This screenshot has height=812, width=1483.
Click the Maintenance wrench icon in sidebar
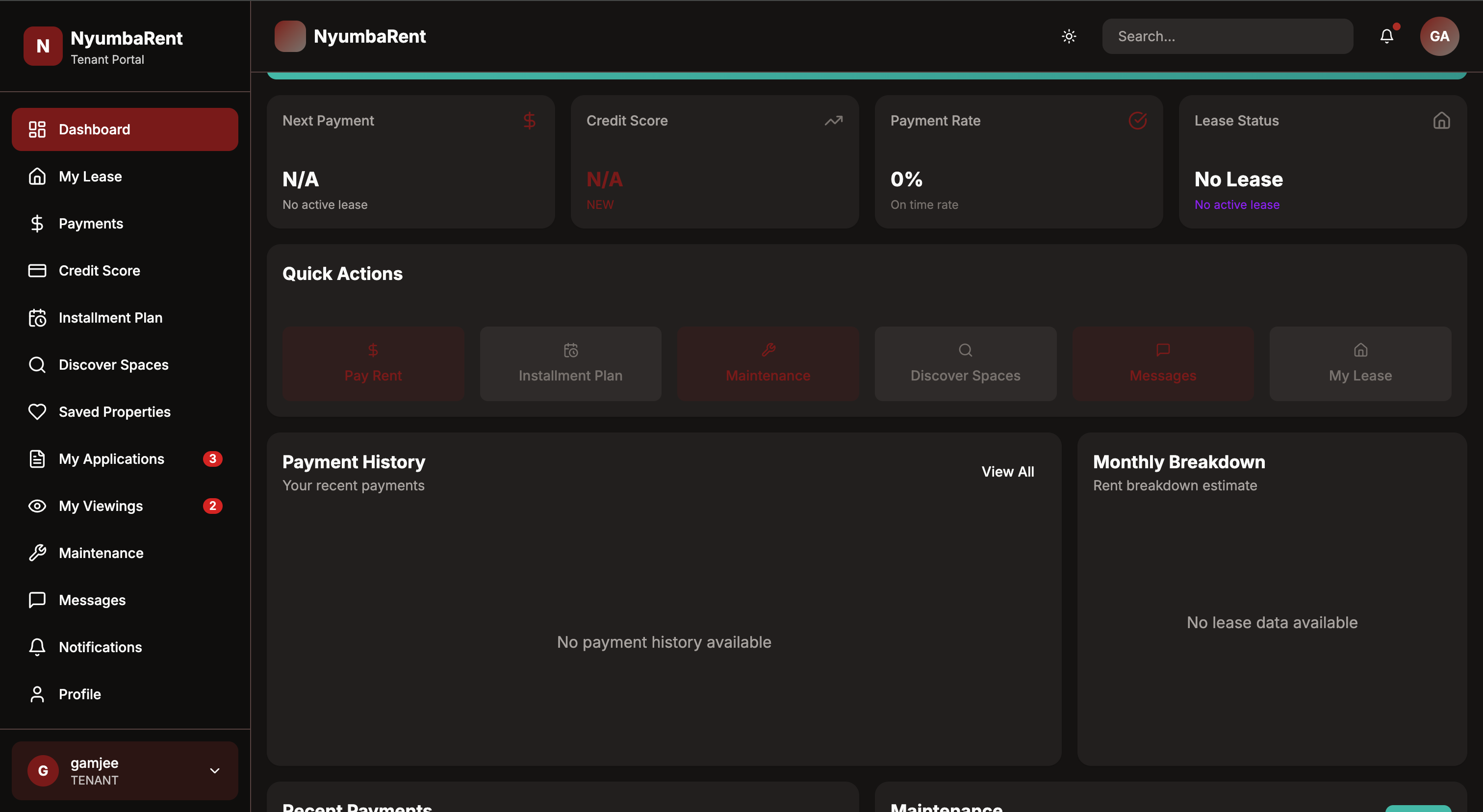(37, 553)
